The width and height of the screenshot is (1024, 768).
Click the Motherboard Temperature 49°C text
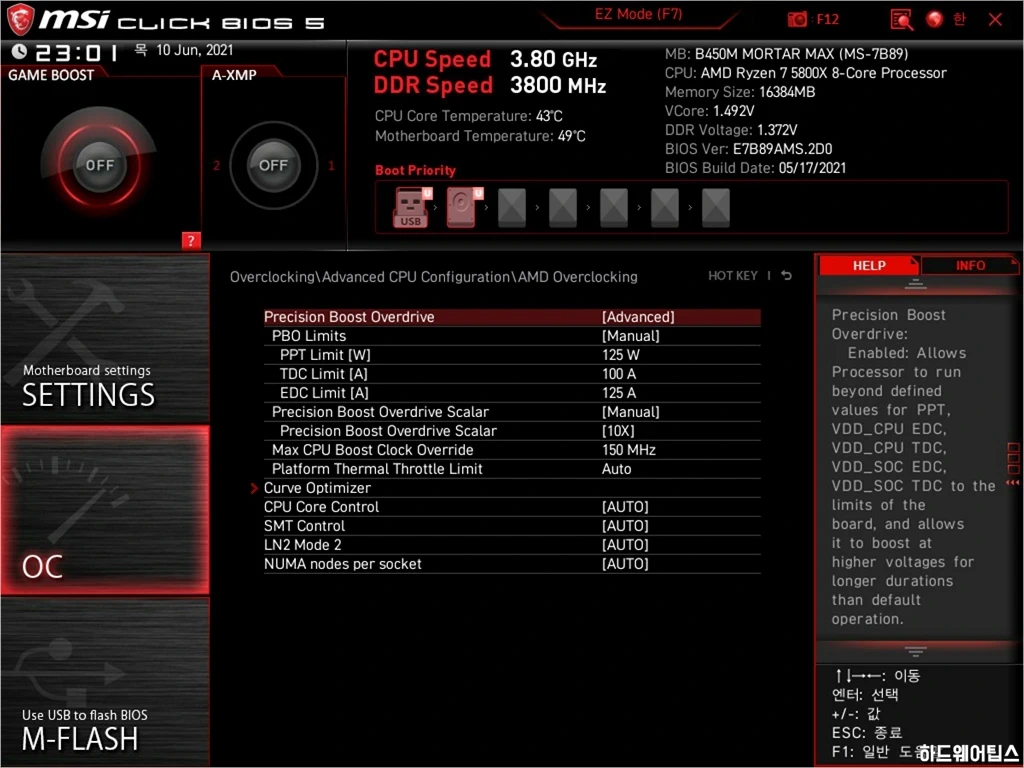coord(480,136)
